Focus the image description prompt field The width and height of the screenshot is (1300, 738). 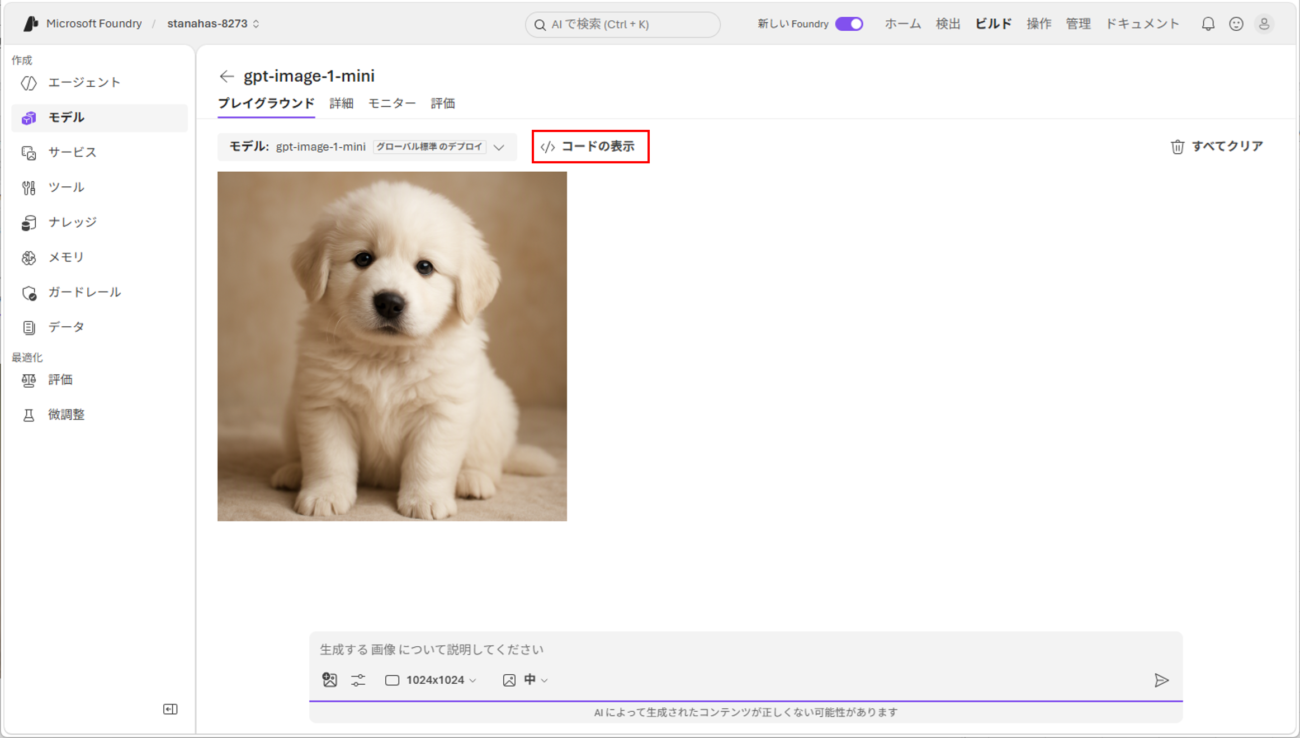point(745,650)
